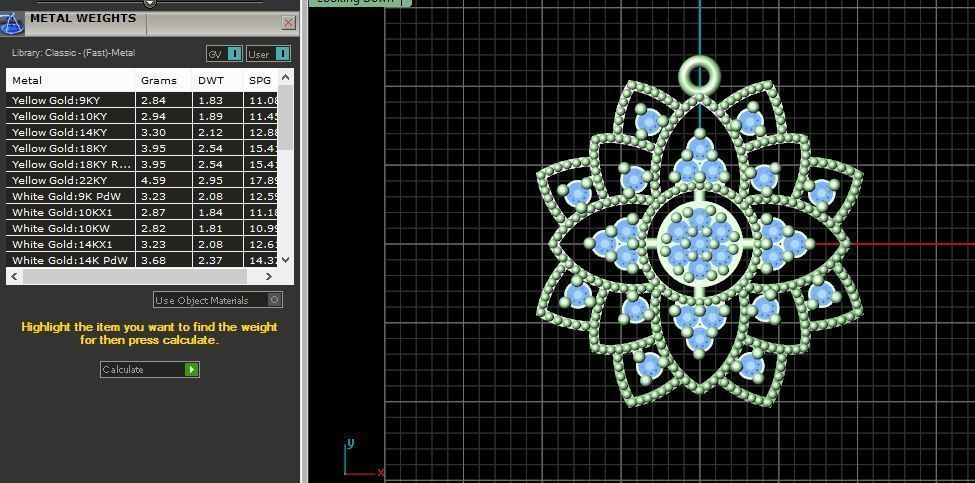Click the Grams column header

point(164,80)
